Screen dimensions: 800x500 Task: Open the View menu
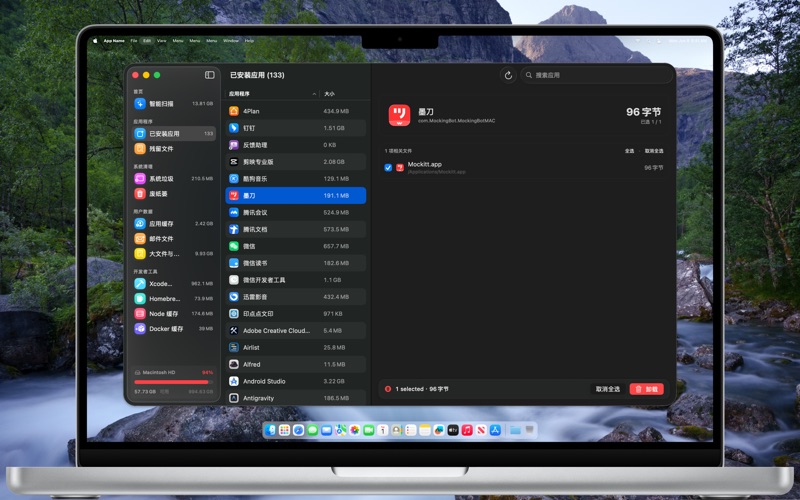click(162, 41)
